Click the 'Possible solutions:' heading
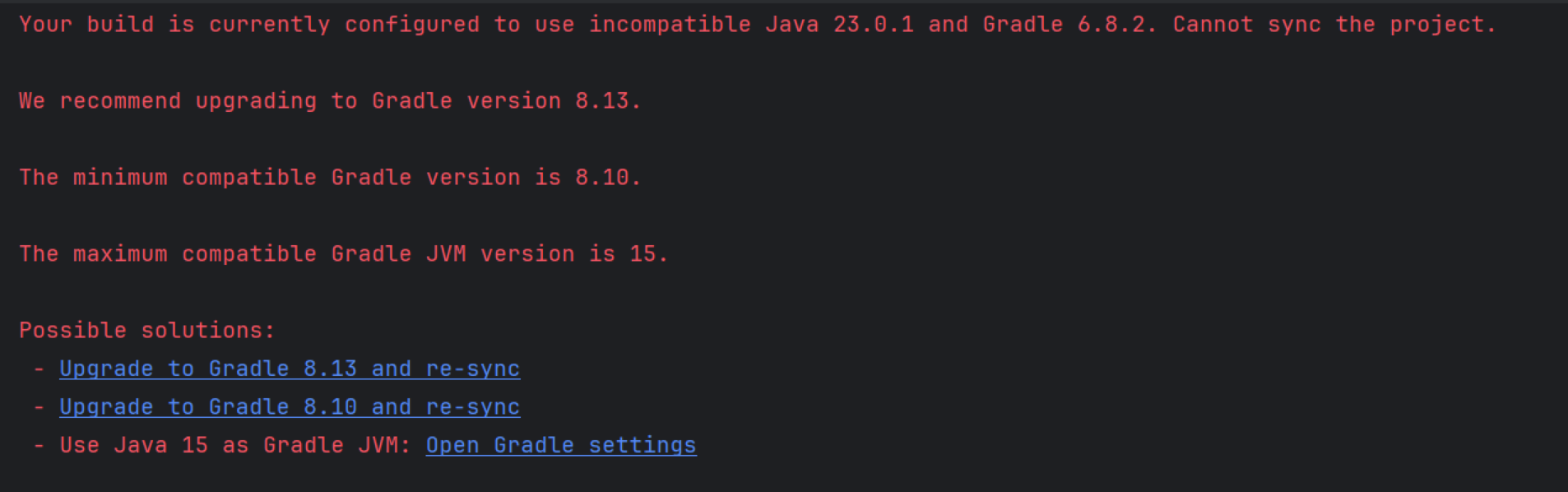Image resolution: width=1568 pixels, height=492 pixels. 147,331
